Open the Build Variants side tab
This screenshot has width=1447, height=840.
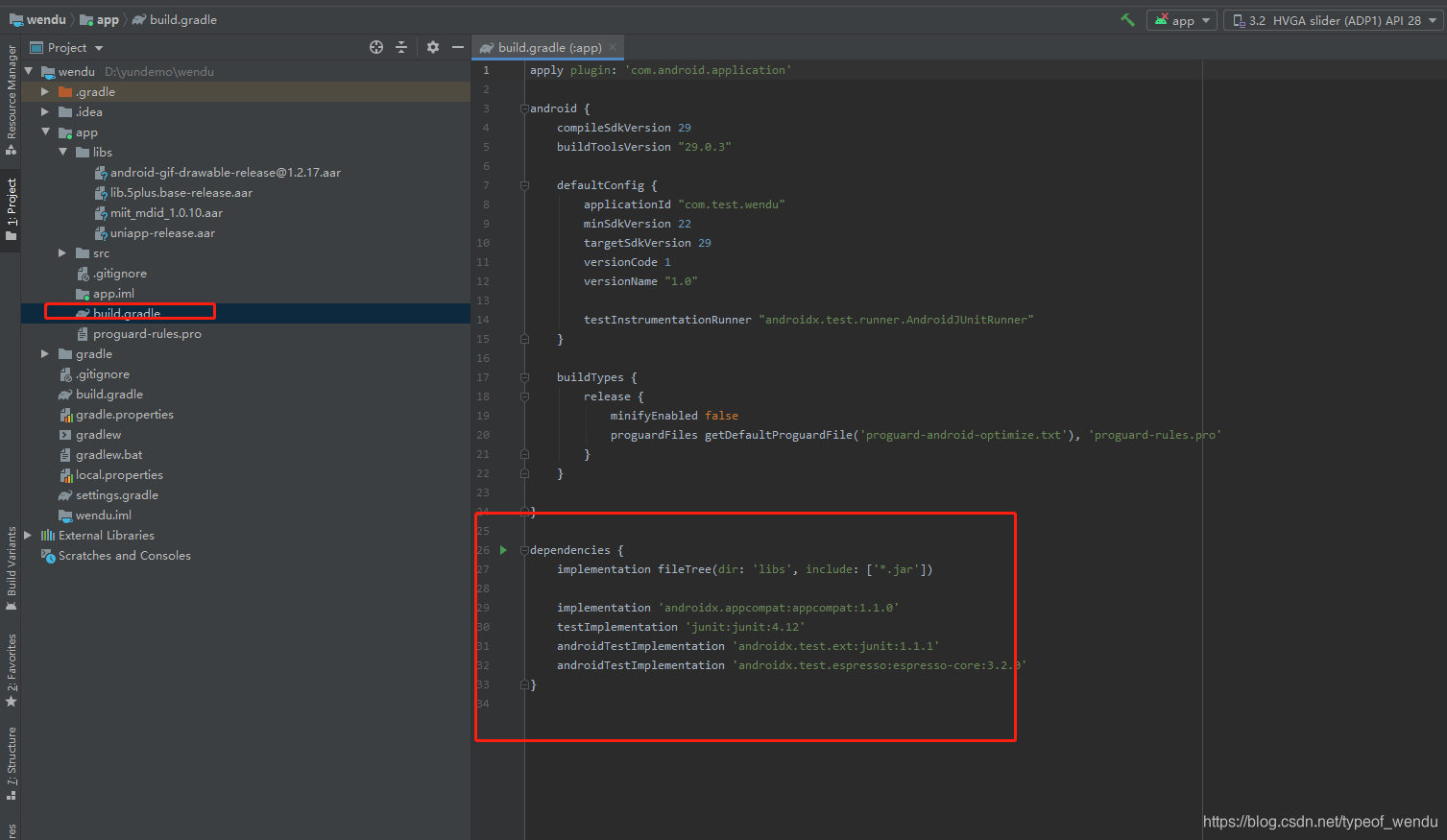click(11, 569)
